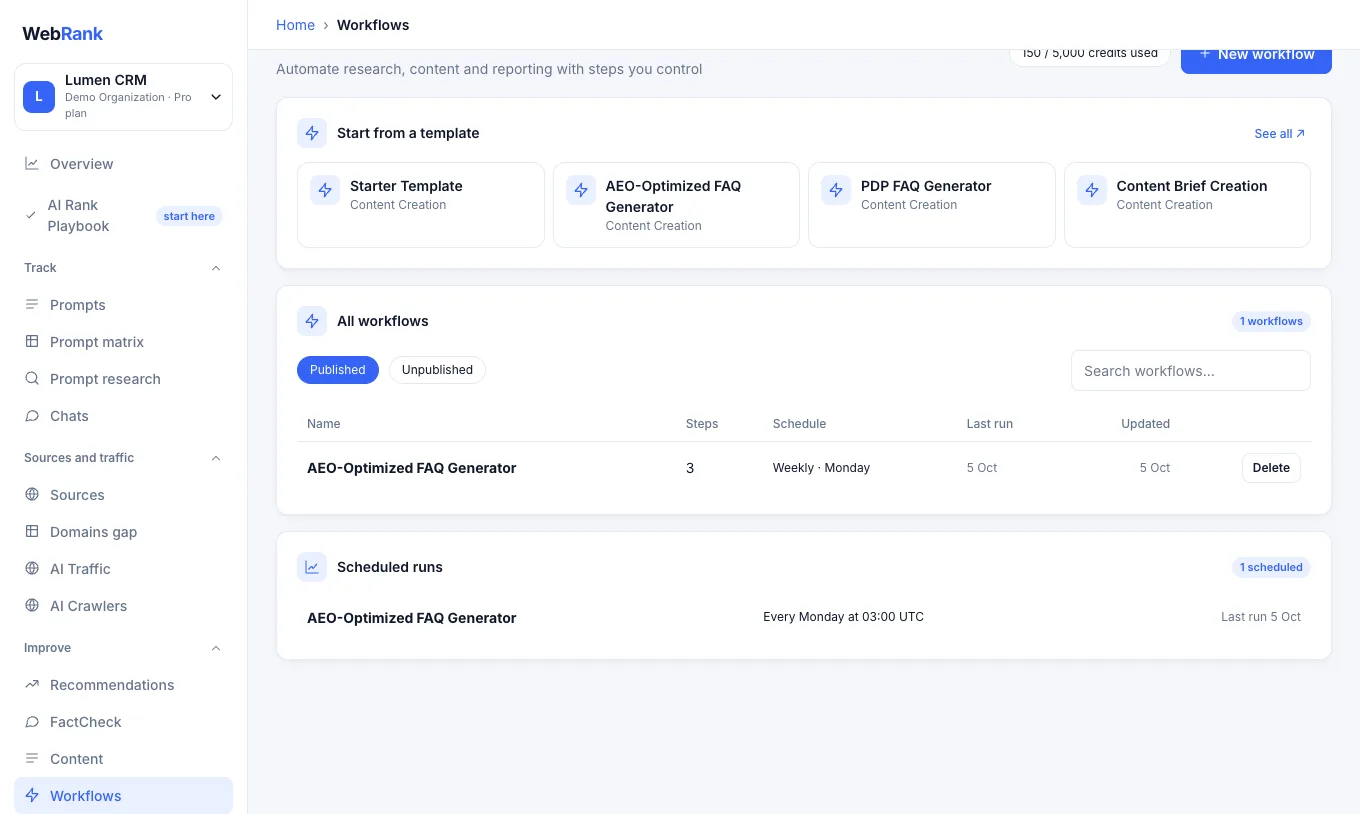Collapse the Track sidebar section
Screen dimensions: 1360x814
coord(216,268)
